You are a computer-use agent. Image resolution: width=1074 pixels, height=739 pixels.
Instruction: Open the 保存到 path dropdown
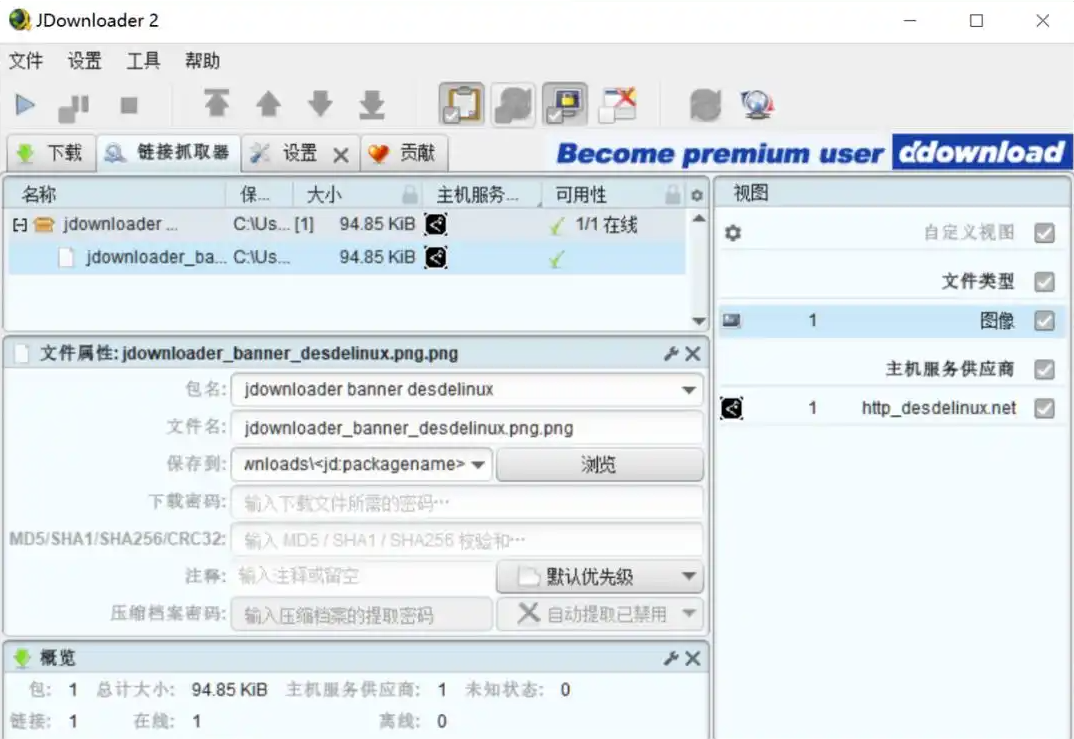coord(478,464)
